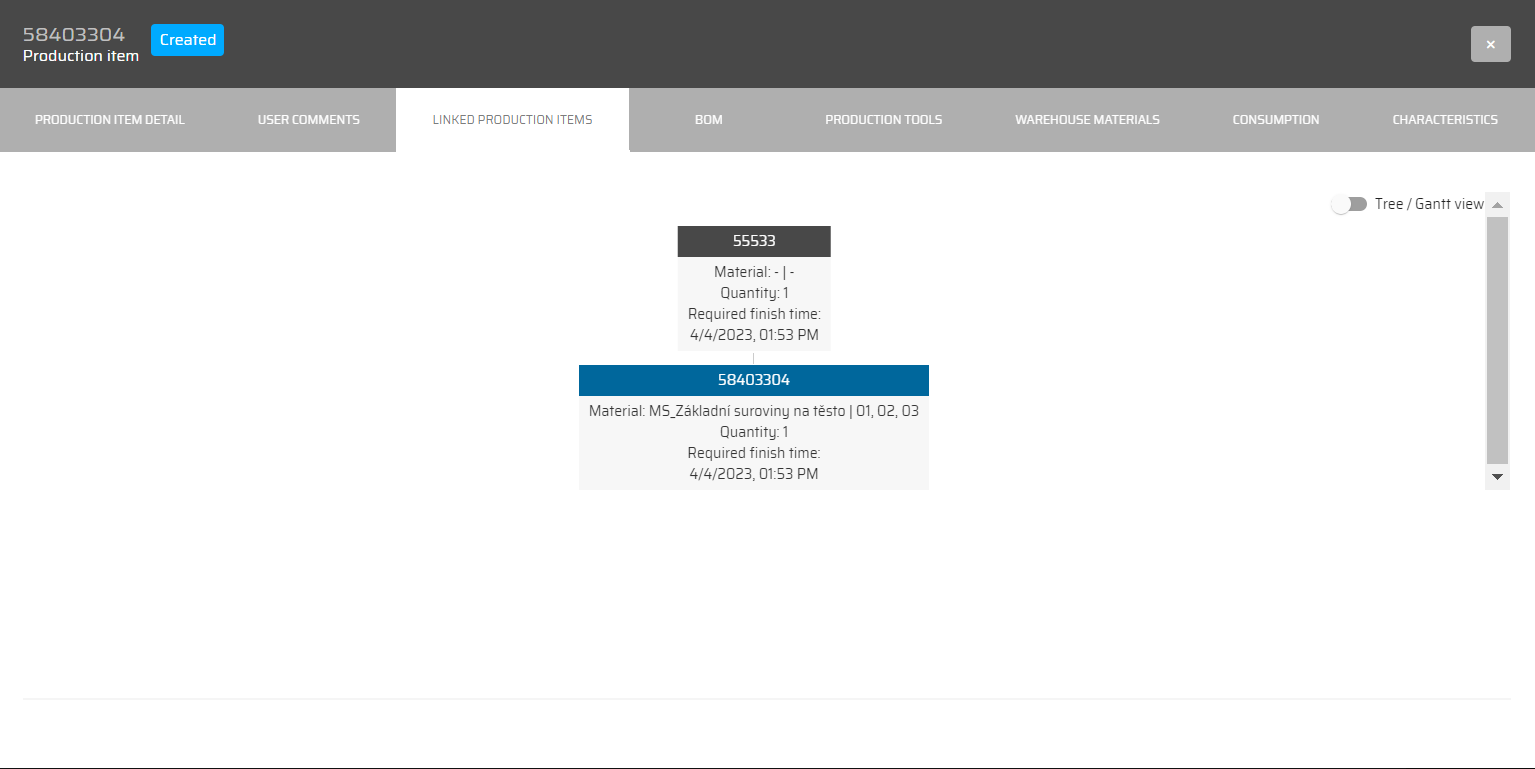1535x769 pixels.
Task: Switch to the Consumption tab
Action: point(1275,120)
